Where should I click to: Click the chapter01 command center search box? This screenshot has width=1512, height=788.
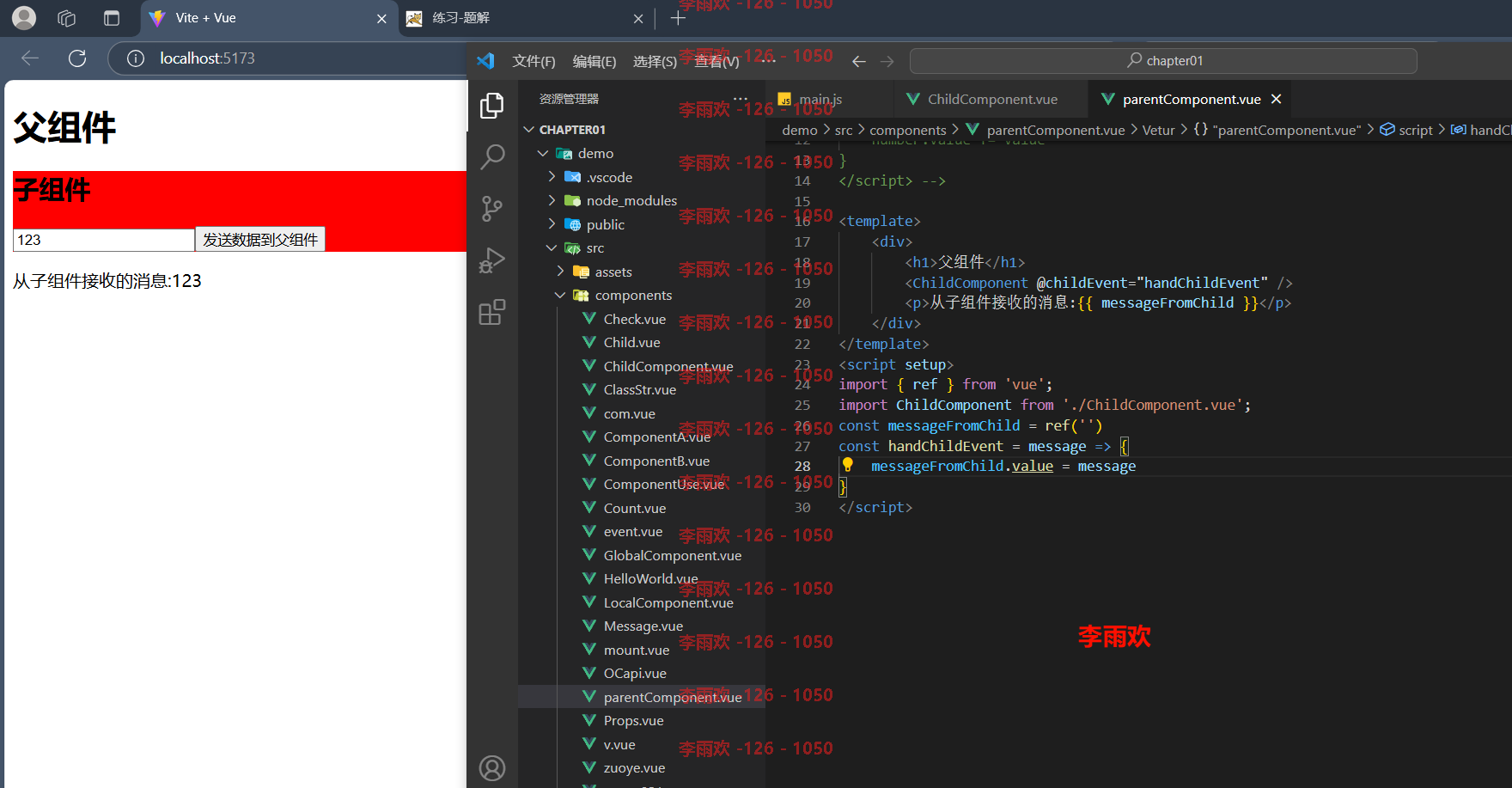coord(1163,61)
